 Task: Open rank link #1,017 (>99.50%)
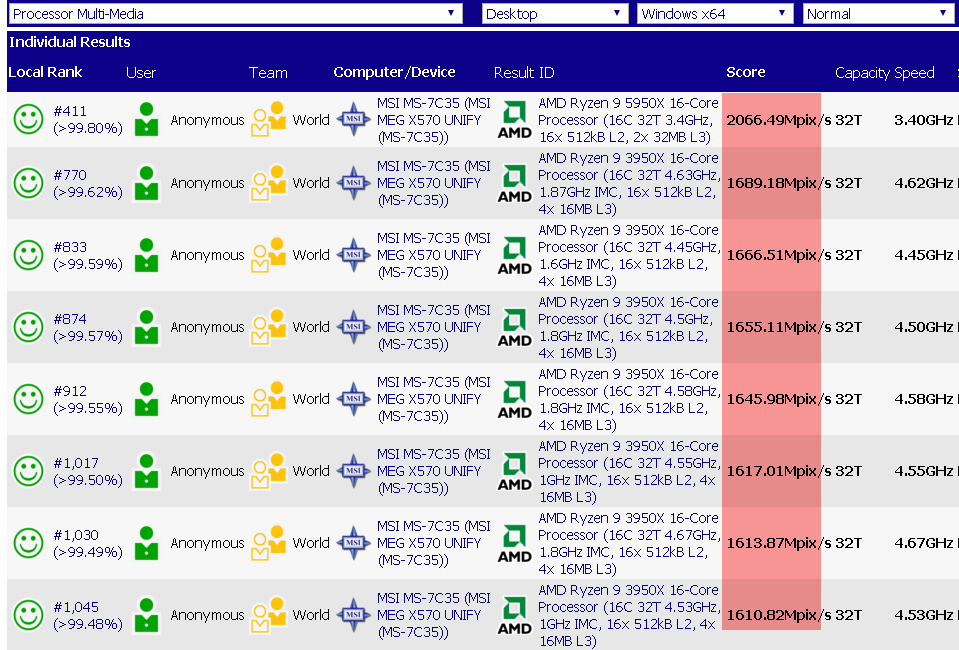click(87, 471)
